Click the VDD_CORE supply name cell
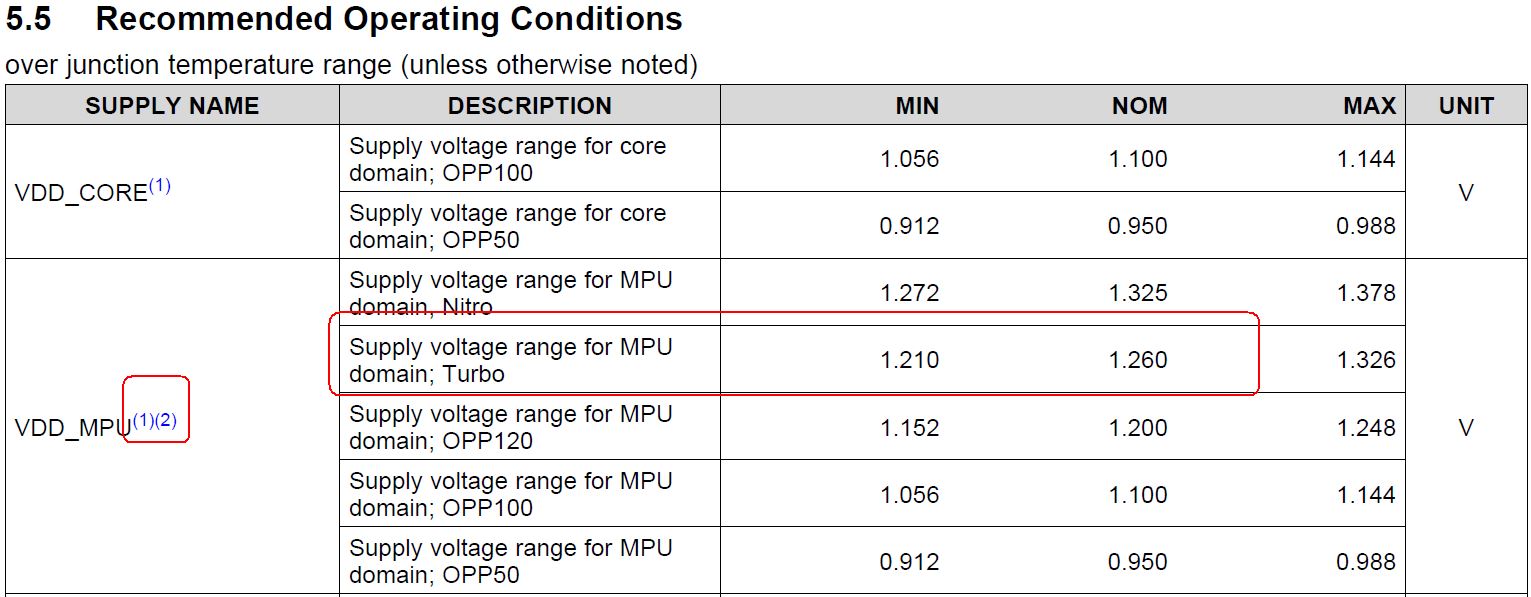 point(172,192)
